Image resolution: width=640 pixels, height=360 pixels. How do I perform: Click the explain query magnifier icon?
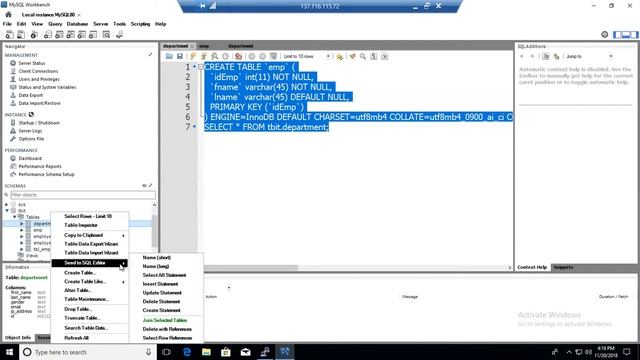pyautogui.click(x=214, y=56)
